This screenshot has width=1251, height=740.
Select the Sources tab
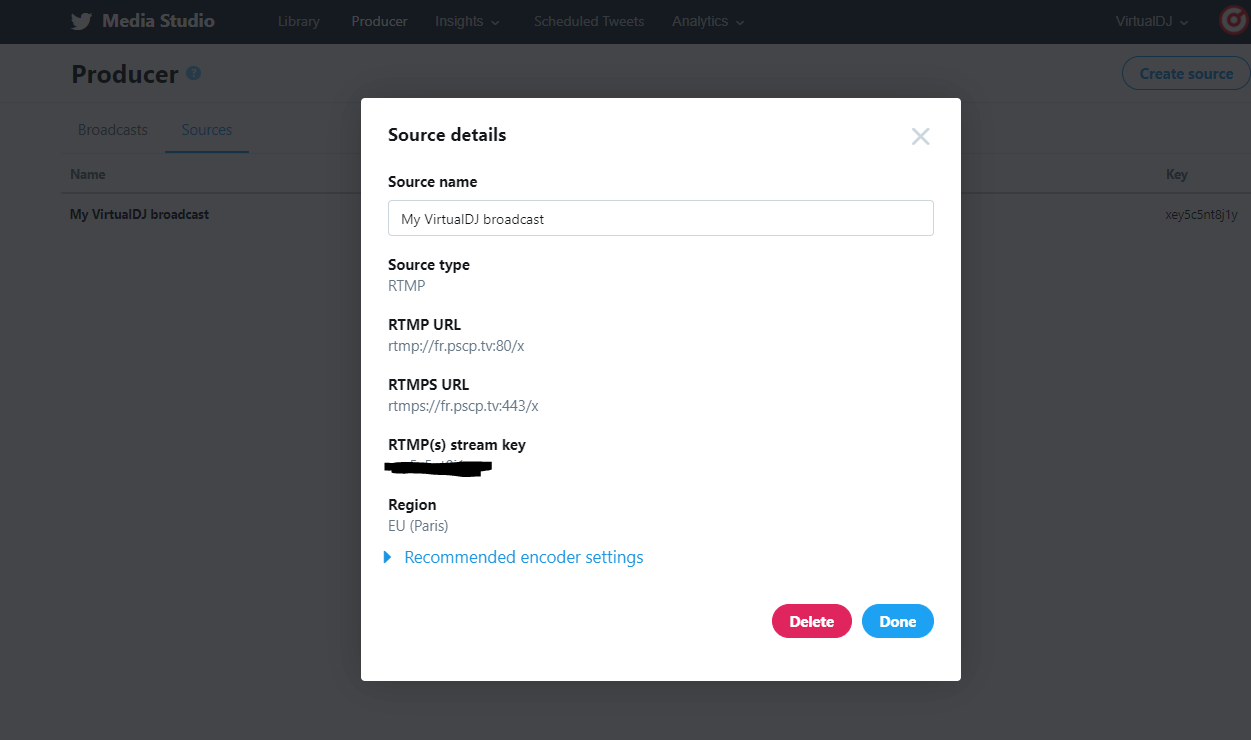pyautogui.click(x=207, y=130)
